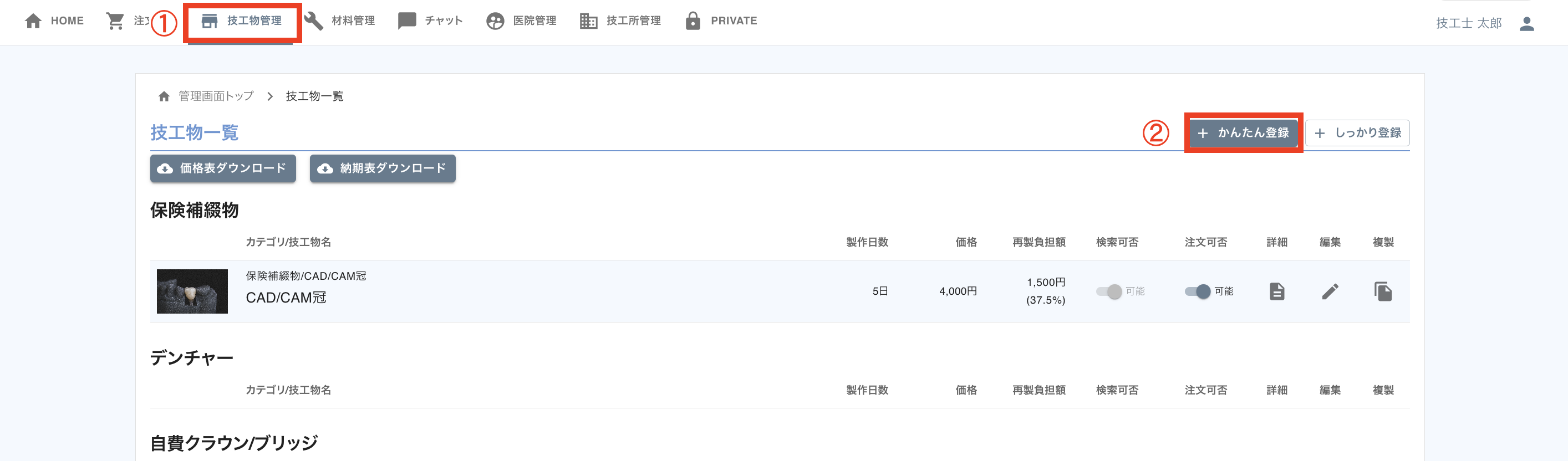The image size is (1568, 461).
Task: Click the wrench 材料管理 icon
Action: [x=314, y=21]
